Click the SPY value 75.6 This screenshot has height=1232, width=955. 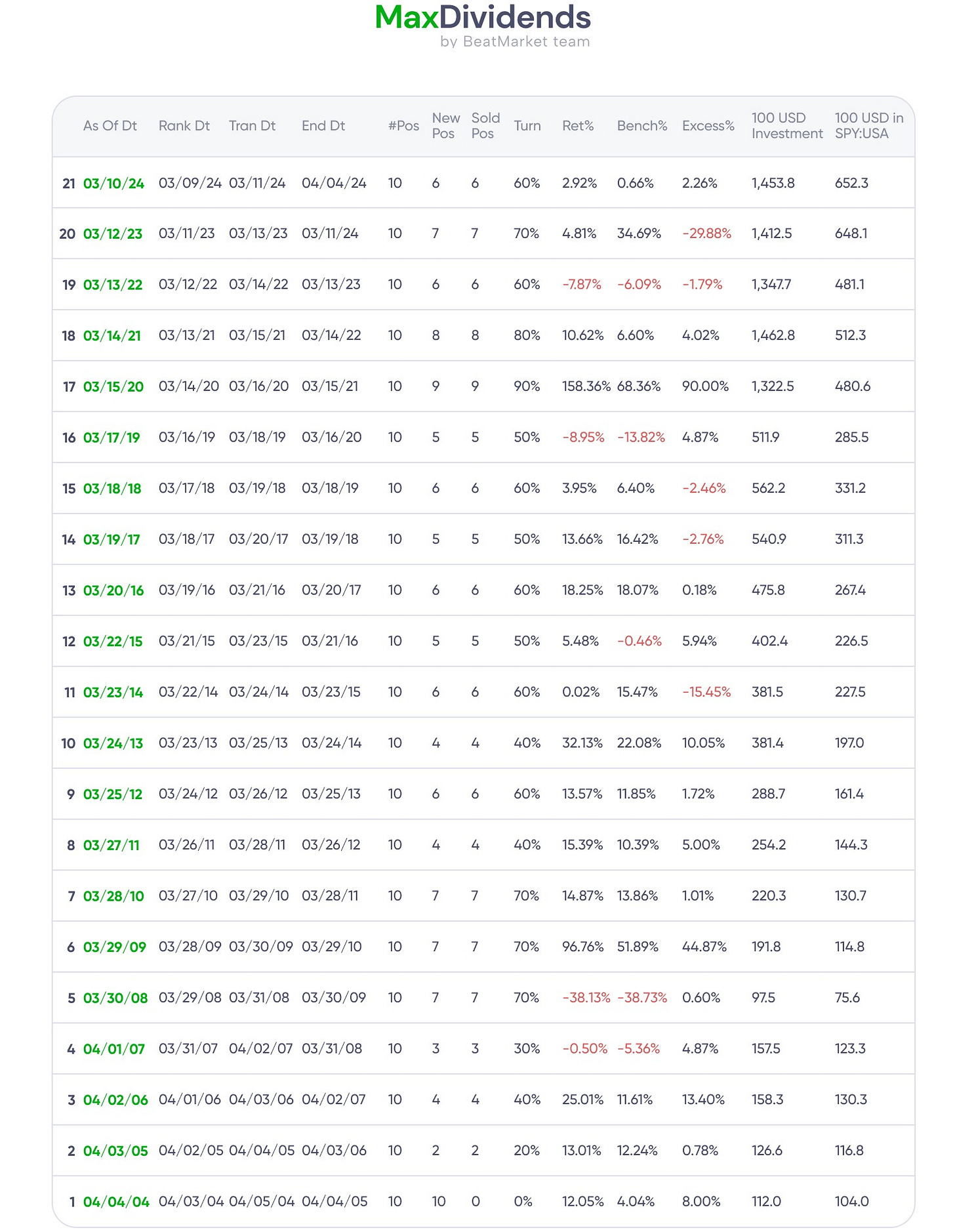click(x=847, y=998)
